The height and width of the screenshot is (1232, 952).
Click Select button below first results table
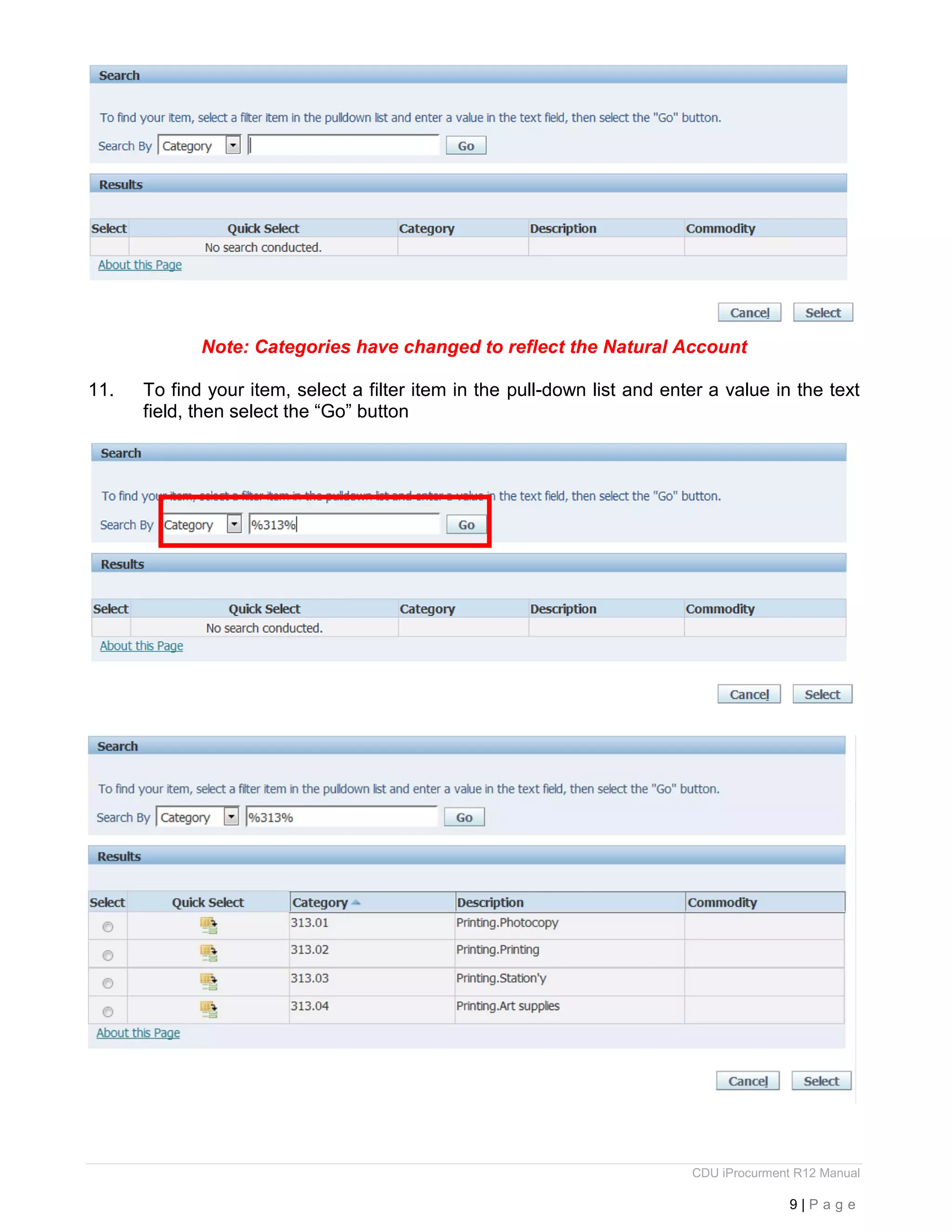[823, 312]
